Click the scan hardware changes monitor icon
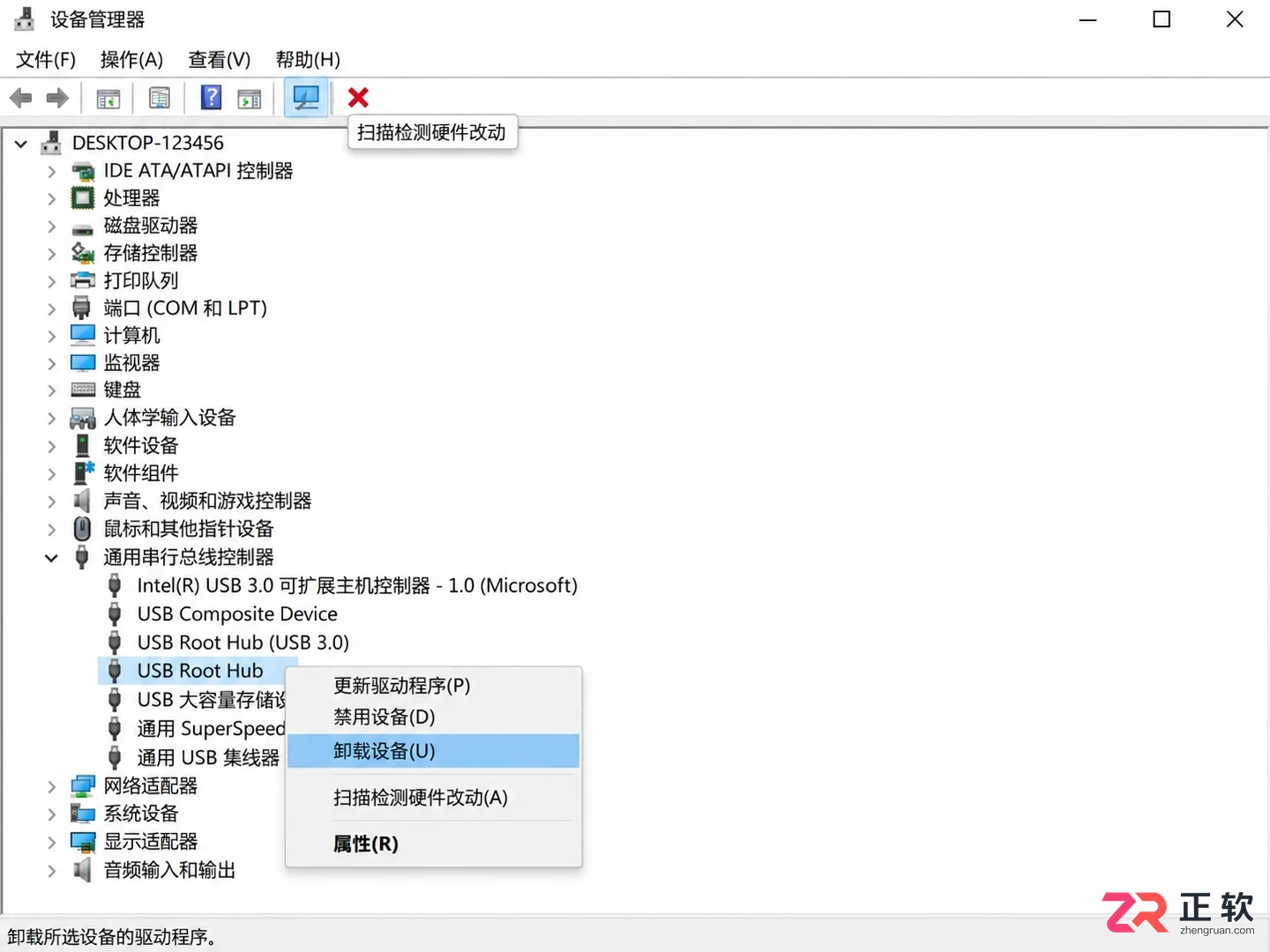1270x952 pixels. point(306,97)
